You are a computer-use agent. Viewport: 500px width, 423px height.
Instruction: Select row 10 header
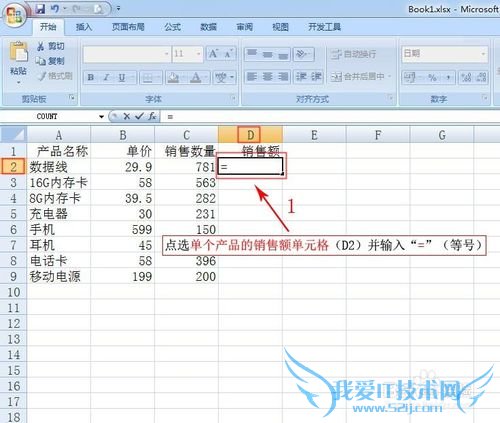(x=13, y=292)
